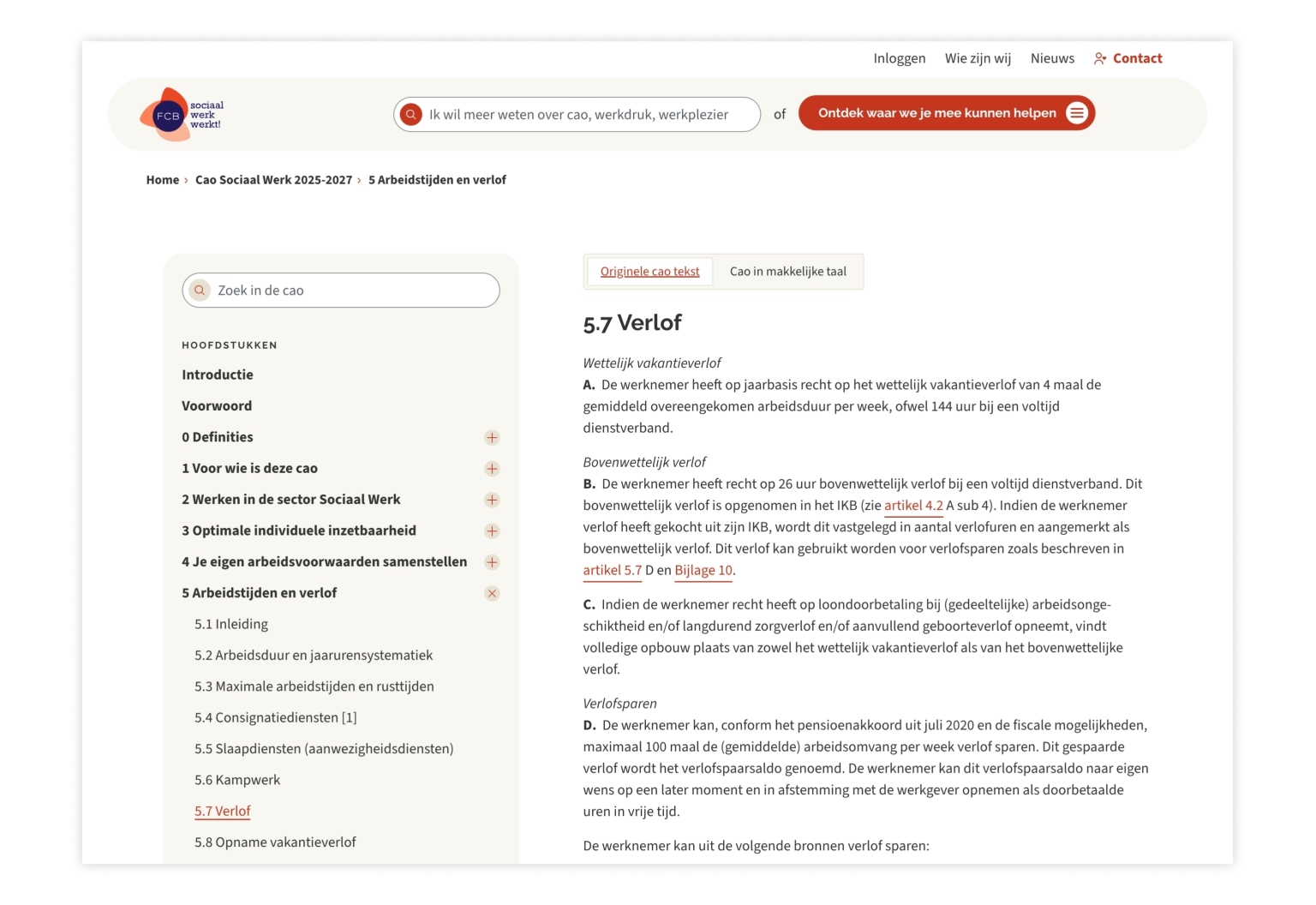Click the Zoek in de cao field

click(x=351, y=291)
